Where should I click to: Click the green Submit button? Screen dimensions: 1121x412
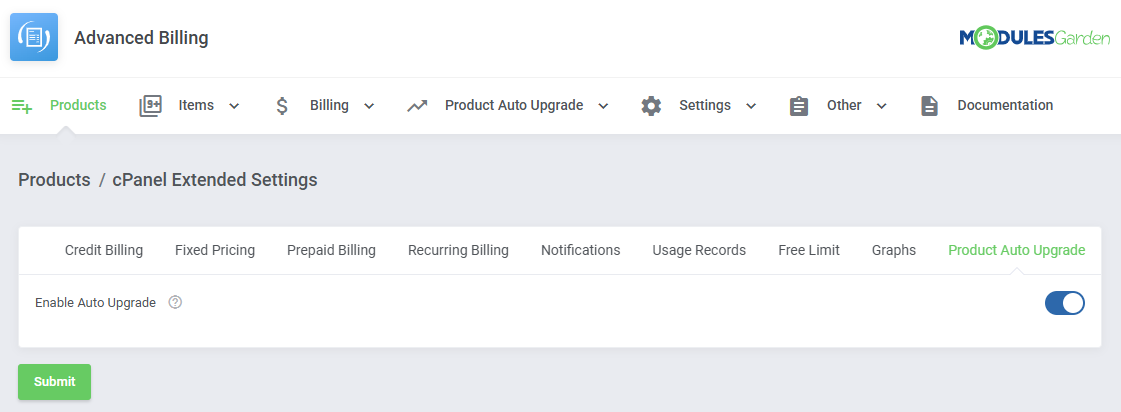pyautogui.click(x=54, y=382)
